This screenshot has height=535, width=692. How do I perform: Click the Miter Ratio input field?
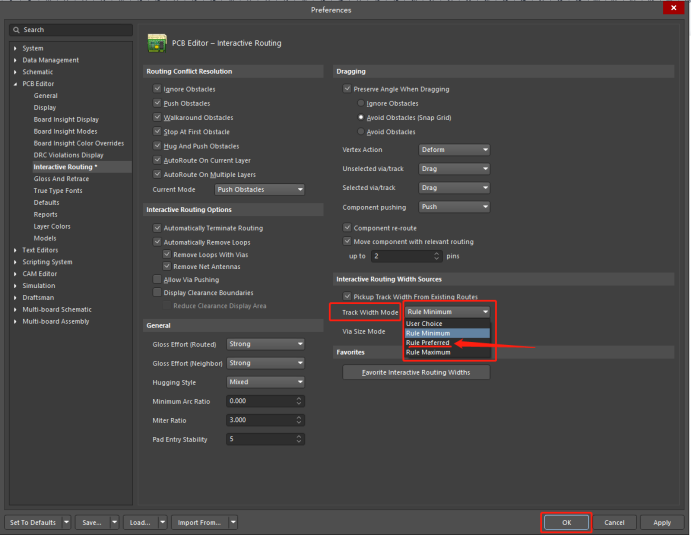coord(259,420)
